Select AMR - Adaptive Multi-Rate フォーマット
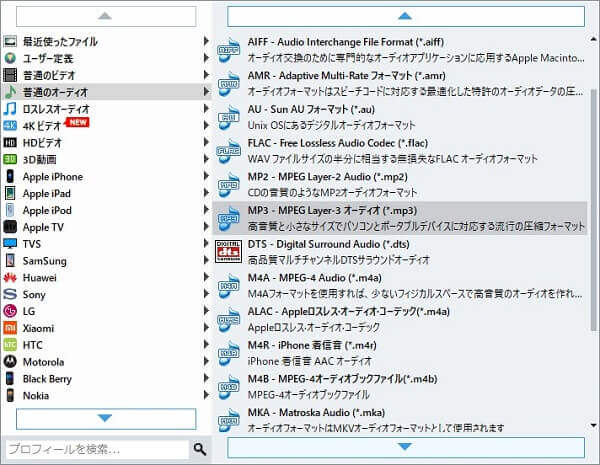 tap(400, 84)
